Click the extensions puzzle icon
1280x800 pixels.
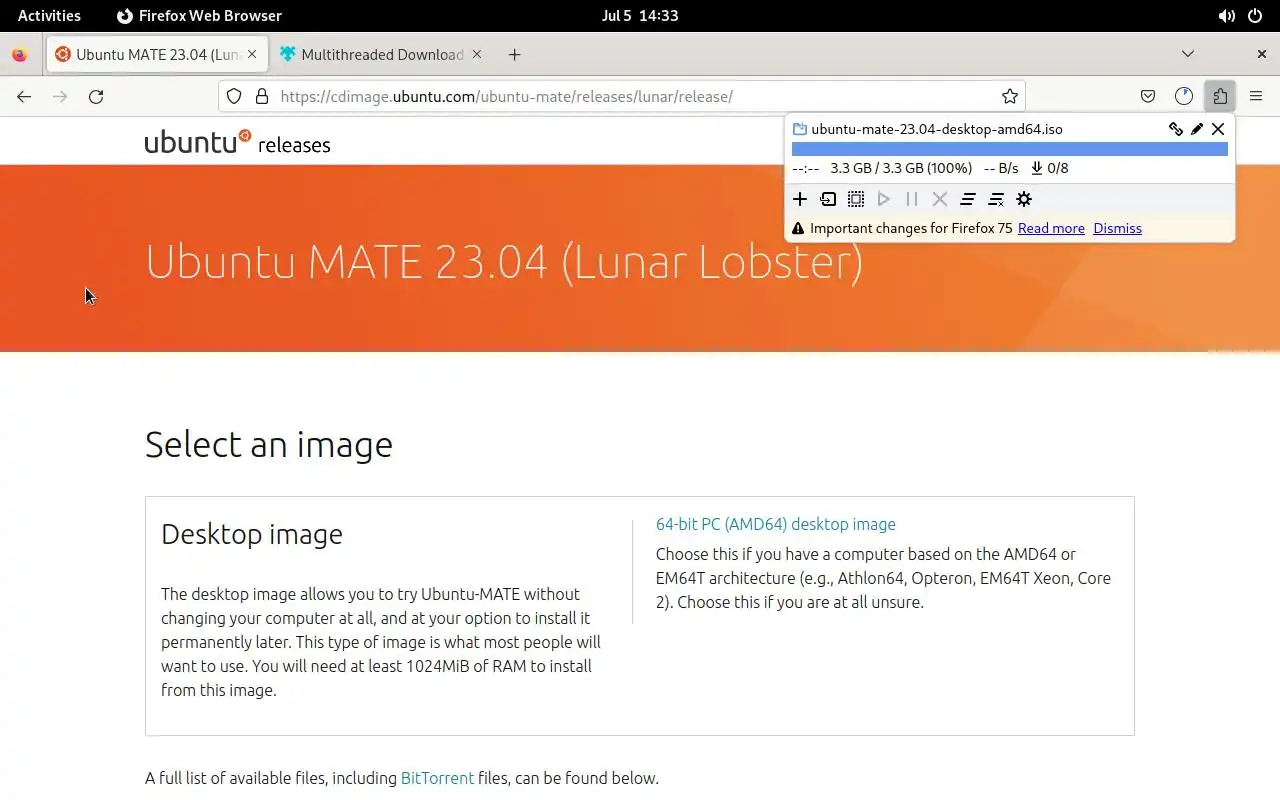1220,97
